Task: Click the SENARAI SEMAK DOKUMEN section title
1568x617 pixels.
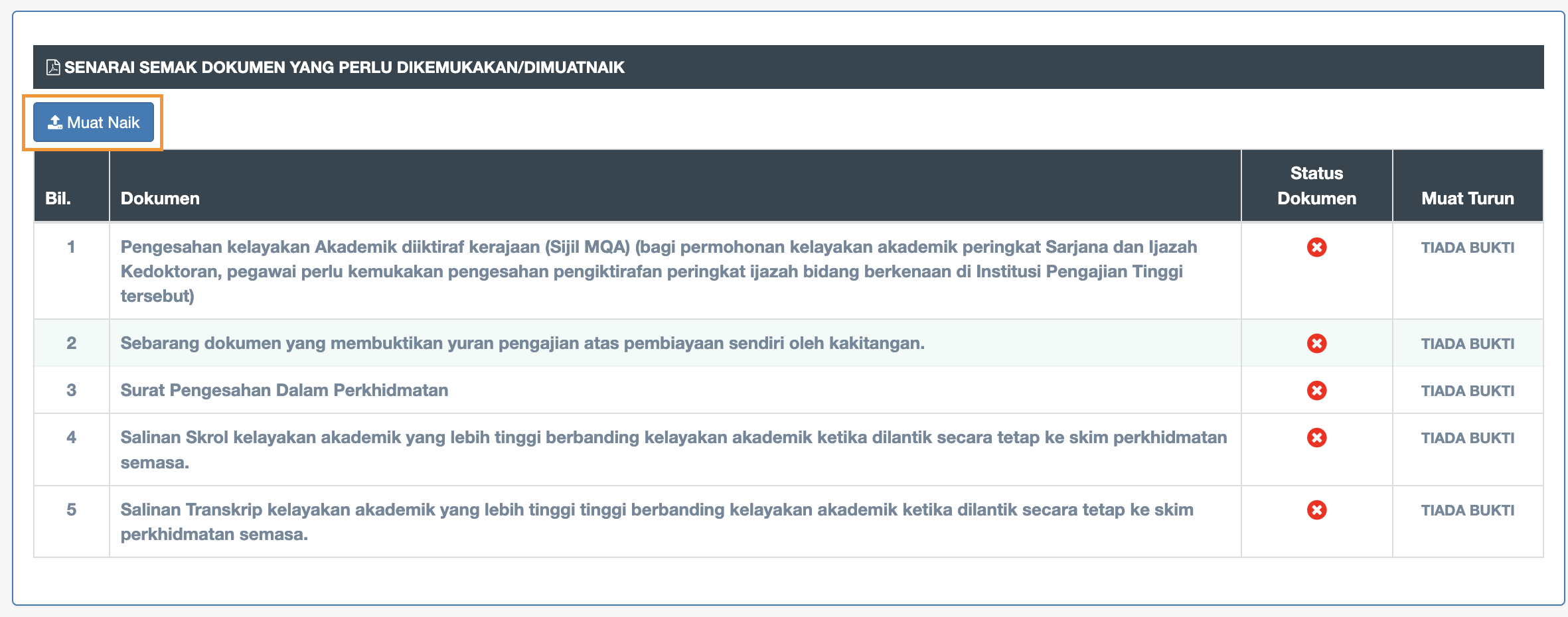Action: coord(344,67)
